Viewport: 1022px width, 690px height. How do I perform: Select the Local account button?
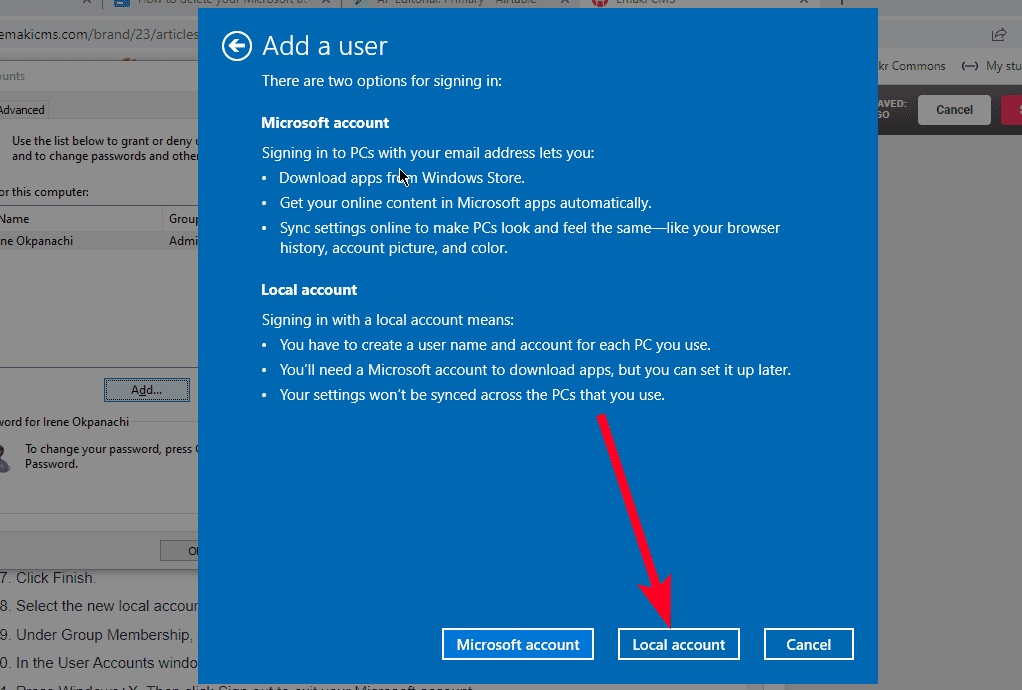(678, 645)
